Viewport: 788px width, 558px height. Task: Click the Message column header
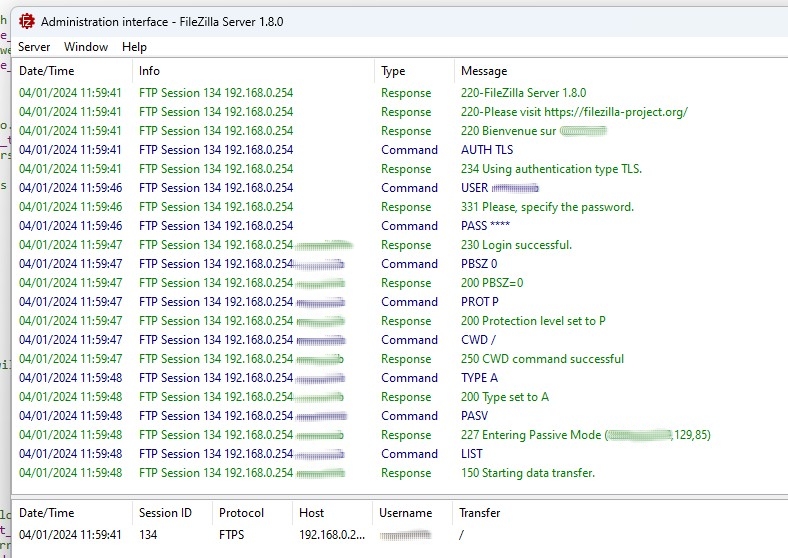pyautogui.click(x=484, y=71)
